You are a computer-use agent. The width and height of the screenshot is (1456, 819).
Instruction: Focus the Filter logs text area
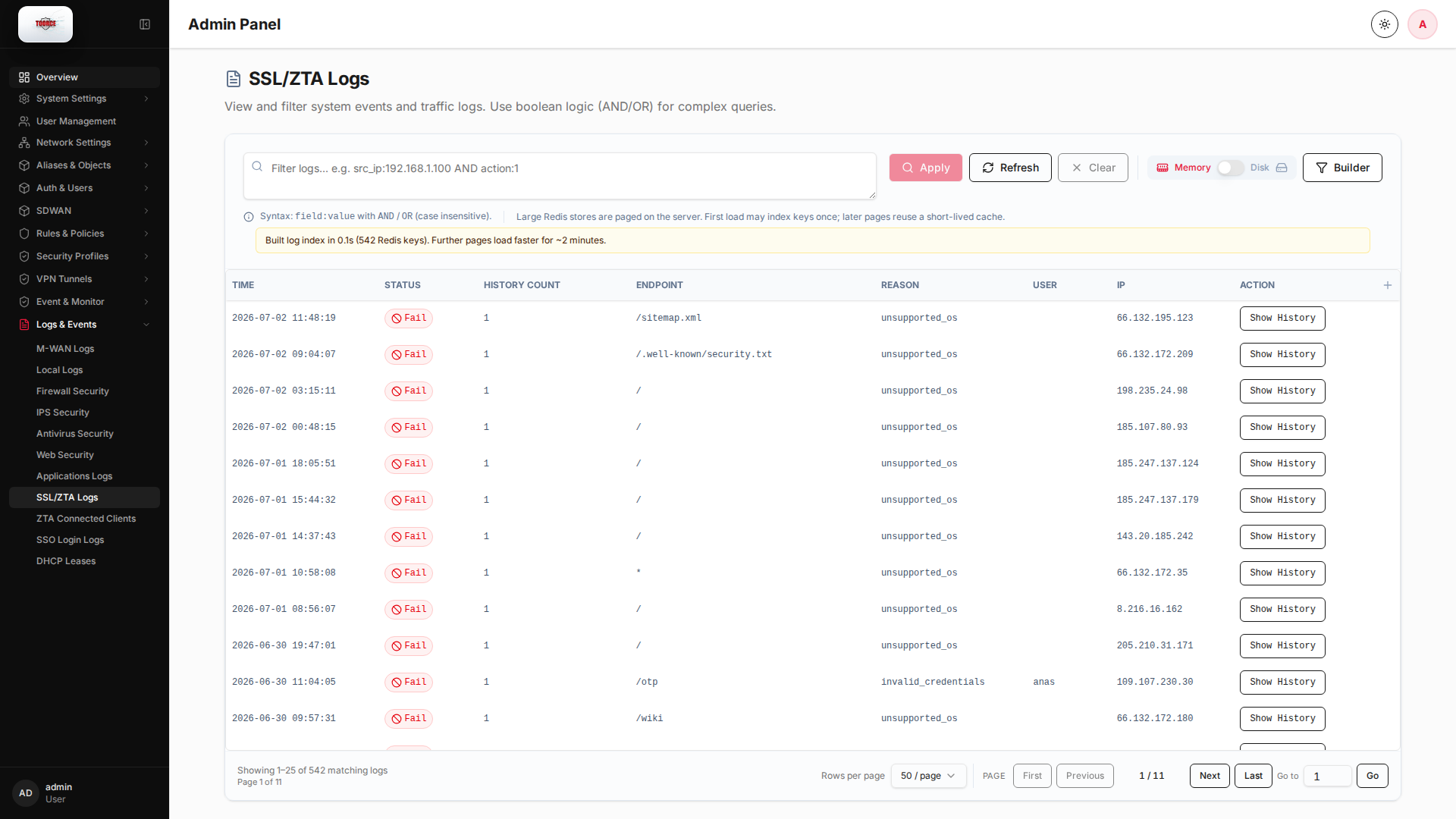(x=560, y=176)
